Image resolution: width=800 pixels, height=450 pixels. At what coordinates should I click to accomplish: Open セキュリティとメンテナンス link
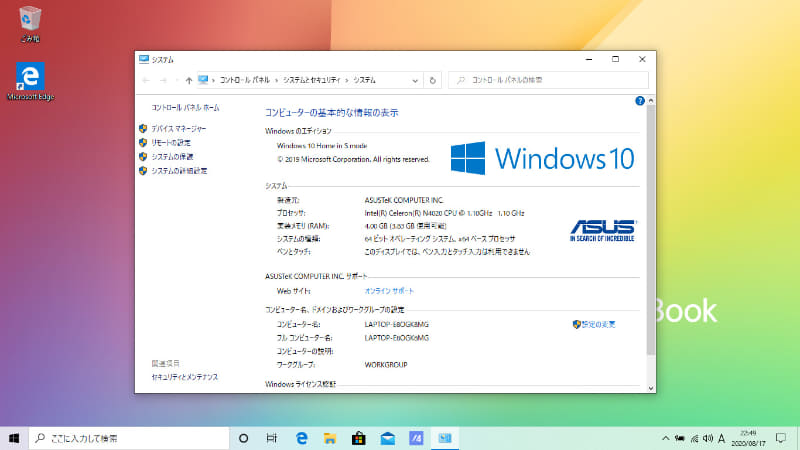point(185,377)
